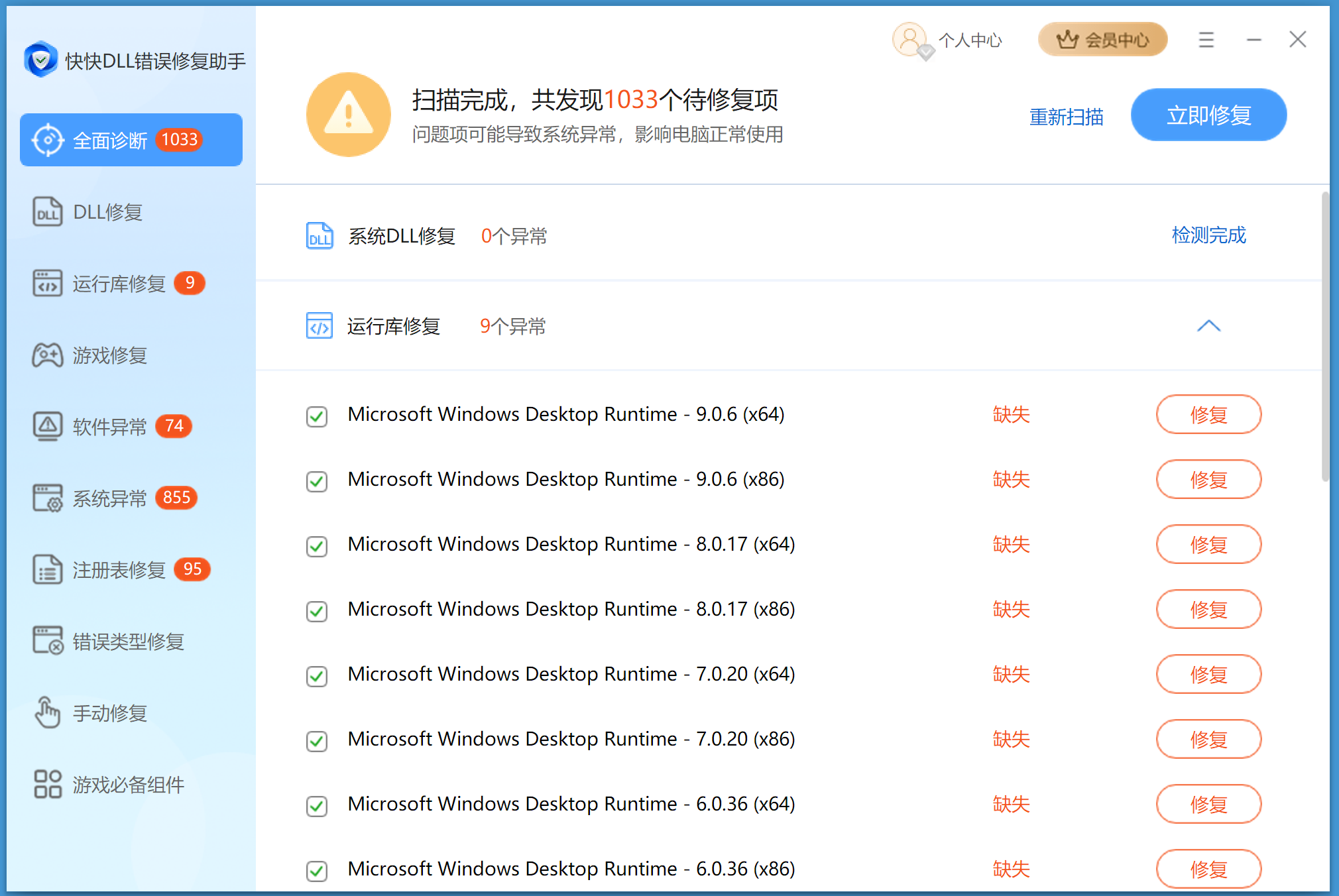Click 重新扫描 to rescan the system
This screenshot has width=1339, height=896.
point(1066,116)
